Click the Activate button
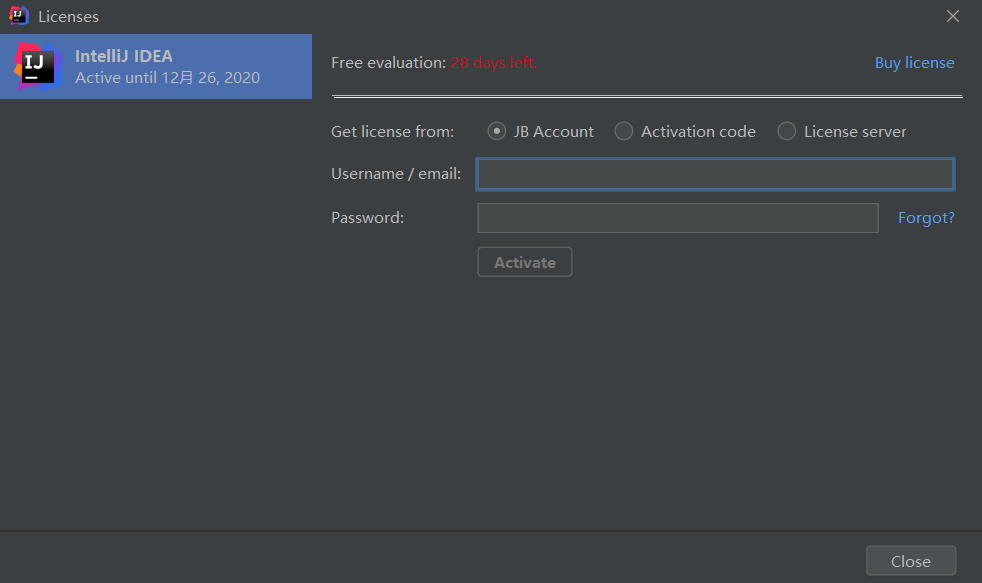Image resolution: width=982 pixels, height=583 pixels. pyautogui.click(x=525, y=262)
